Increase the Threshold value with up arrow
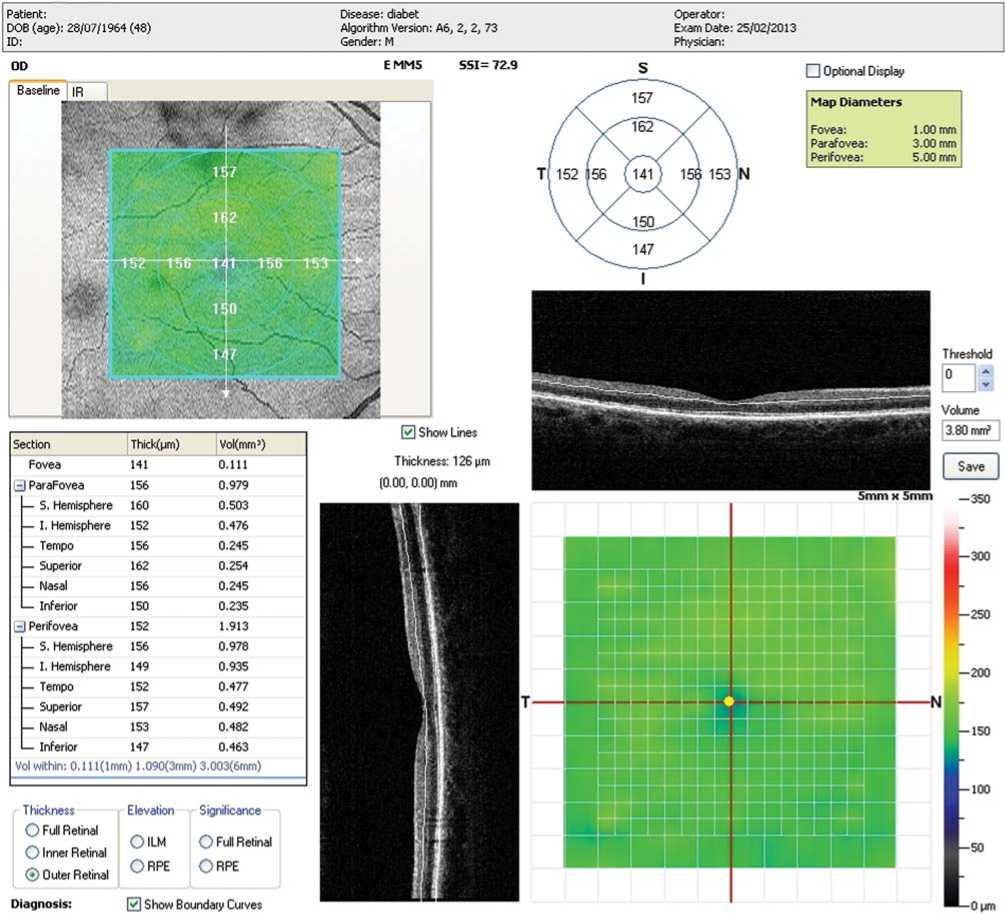Screen dimensions: 1005x914 pos(986,371)
